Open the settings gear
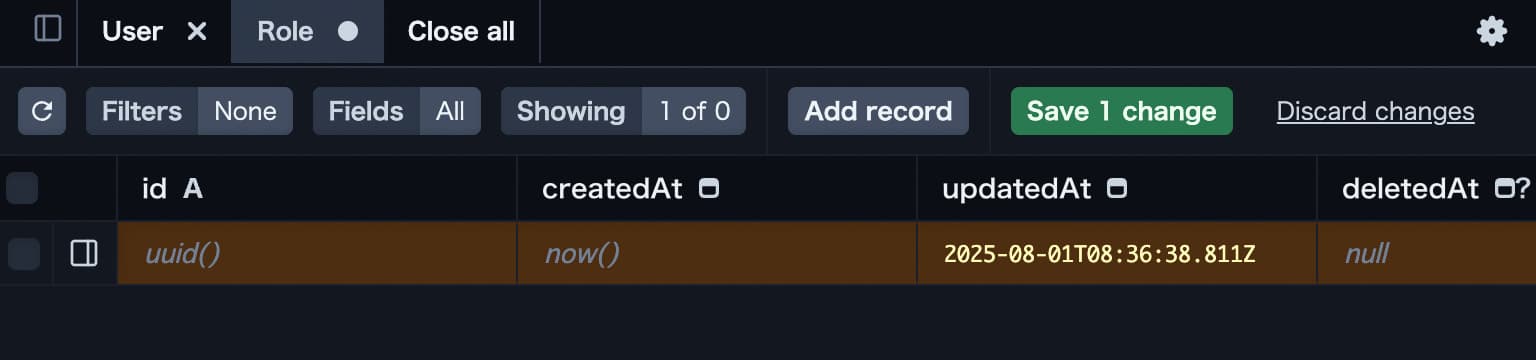Viewport: 1536px width, 360px height. [x=1491, y=31]
